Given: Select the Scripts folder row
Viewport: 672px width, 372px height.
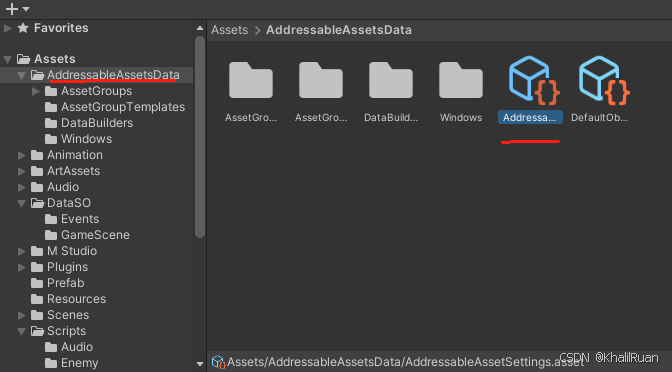Looking at the screenshot, I should click(x=96, y=331).
